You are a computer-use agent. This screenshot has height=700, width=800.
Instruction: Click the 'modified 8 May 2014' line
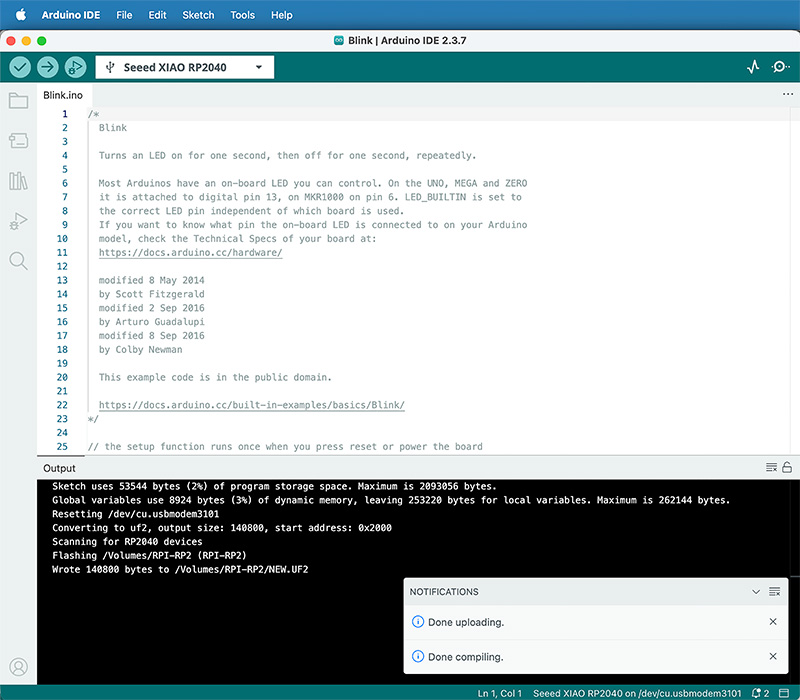click(152, 280)
